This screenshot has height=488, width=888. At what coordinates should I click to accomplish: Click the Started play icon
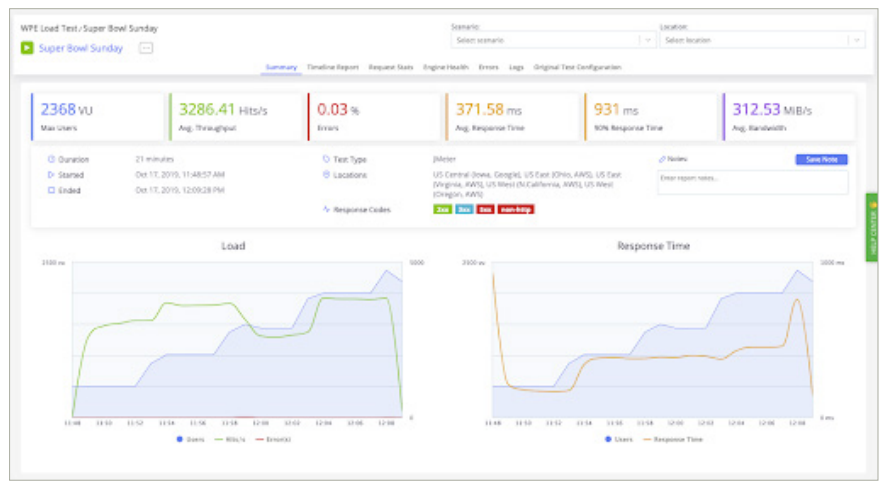pyautogui.click(x=51, y=175)
